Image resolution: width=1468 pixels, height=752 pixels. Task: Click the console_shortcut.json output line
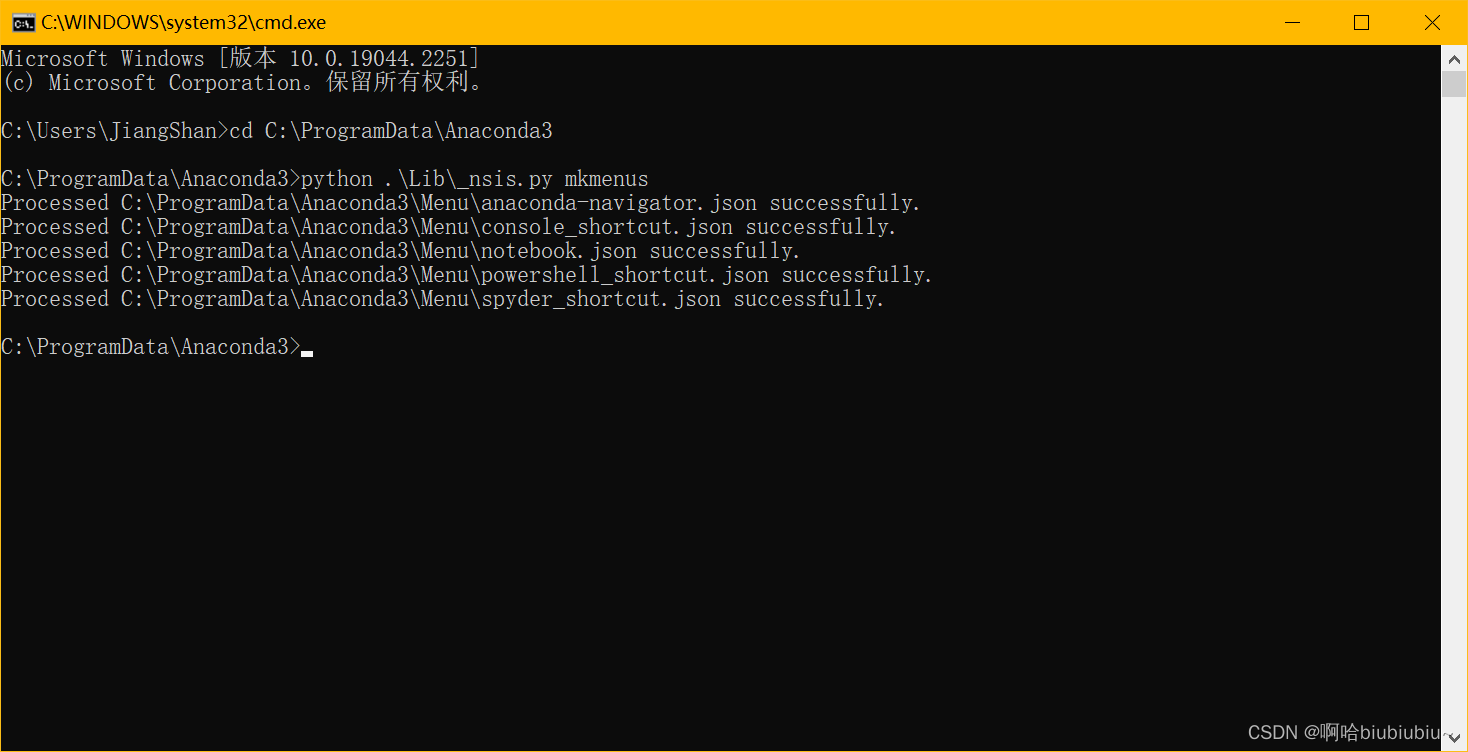tap(446, 226)
